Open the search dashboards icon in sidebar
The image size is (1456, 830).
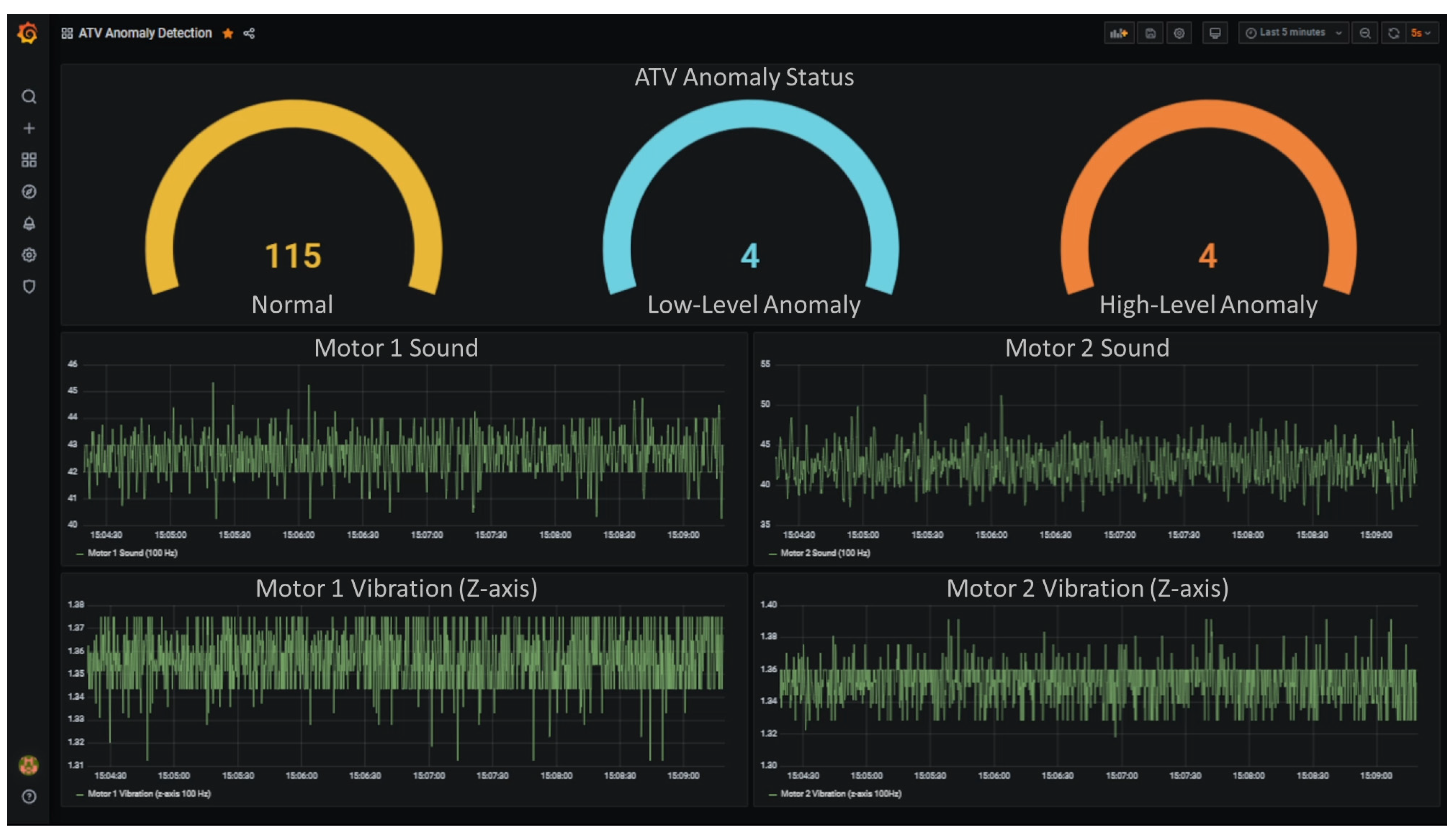coord(29,96)
